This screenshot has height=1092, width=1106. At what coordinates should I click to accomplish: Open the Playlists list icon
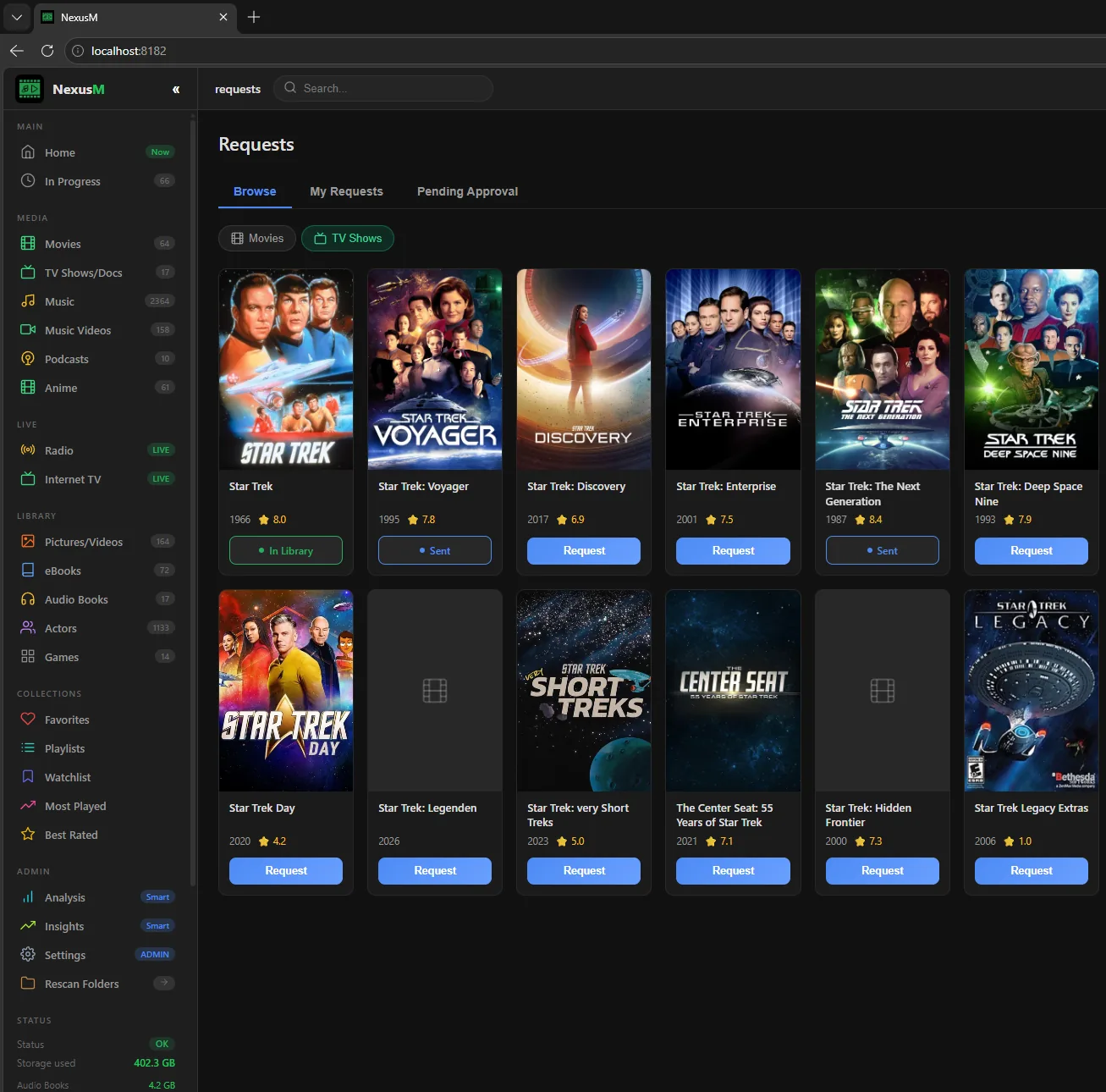click(28, 748)
